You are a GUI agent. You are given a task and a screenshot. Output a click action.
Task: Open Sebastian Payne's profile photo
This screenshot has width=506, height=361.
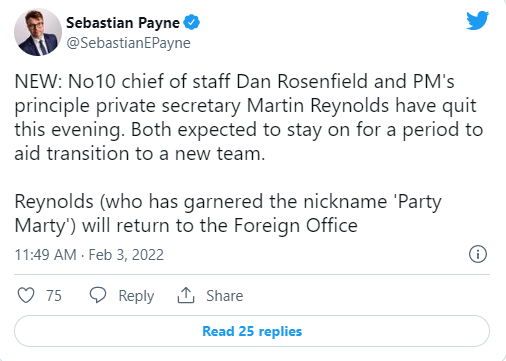(38, 32)
